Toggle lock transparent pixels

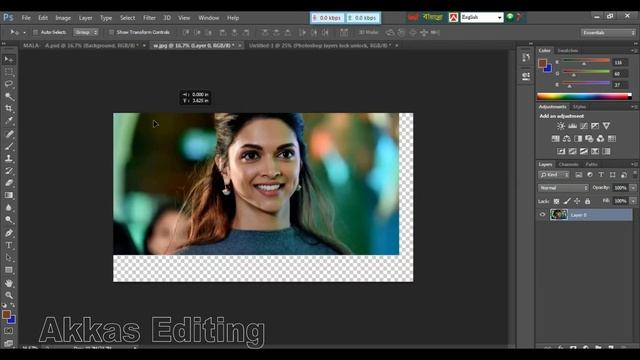[x=556, y=201]
